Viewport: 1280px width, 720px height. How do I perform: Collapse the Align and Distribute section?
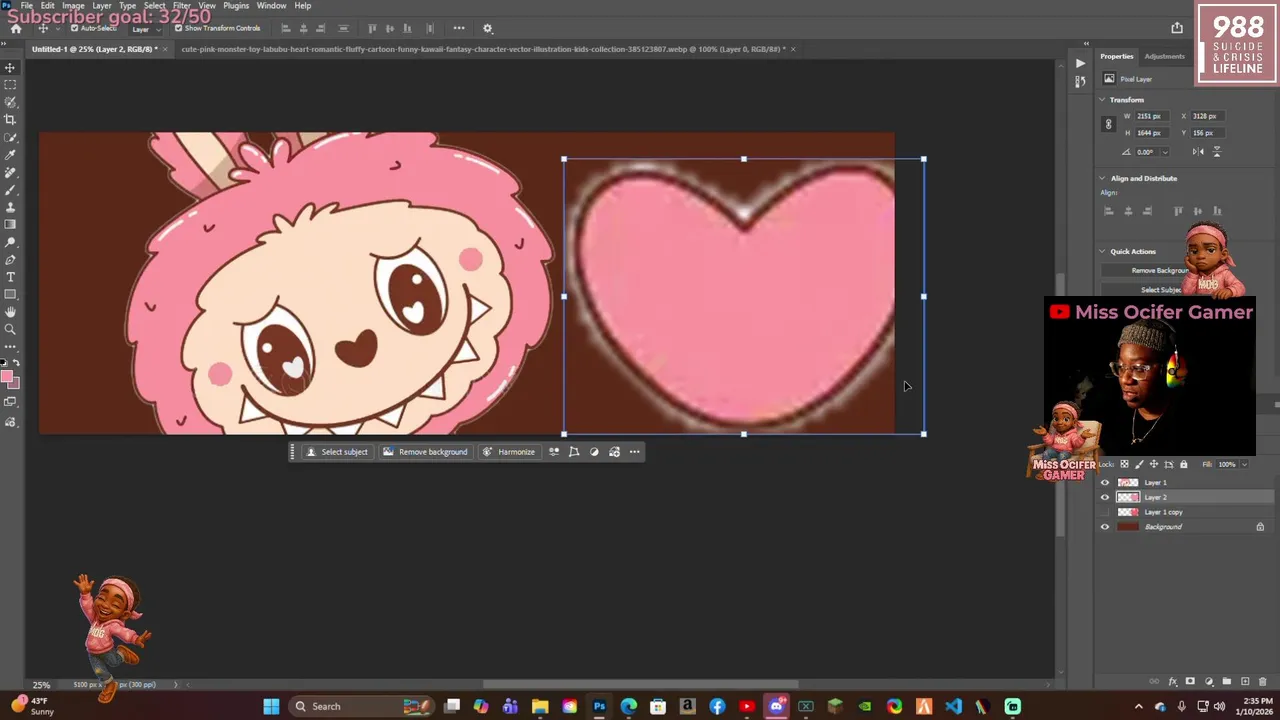[1102, 178]
